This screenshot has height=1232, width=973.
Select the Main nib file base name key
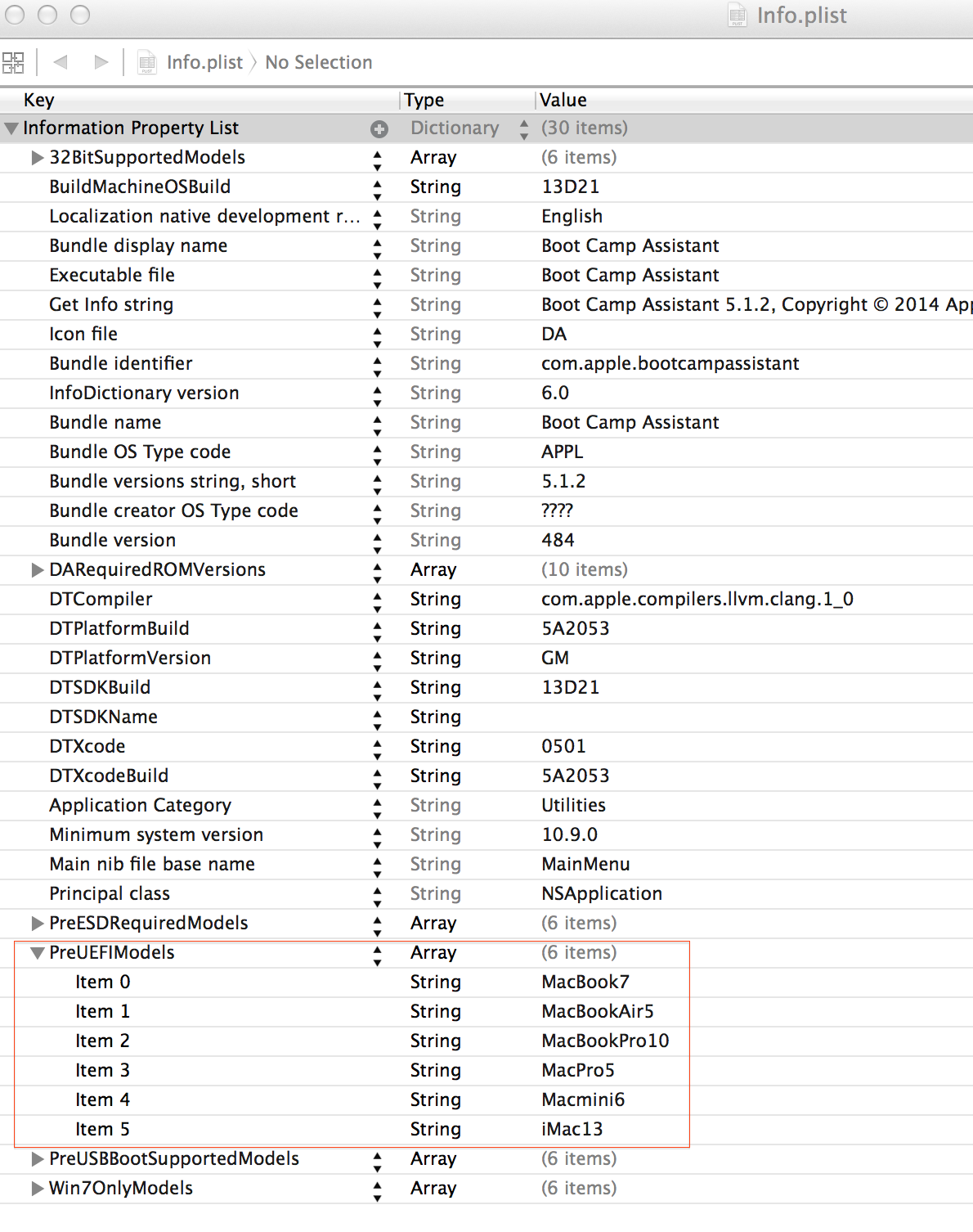pos(152,865)
